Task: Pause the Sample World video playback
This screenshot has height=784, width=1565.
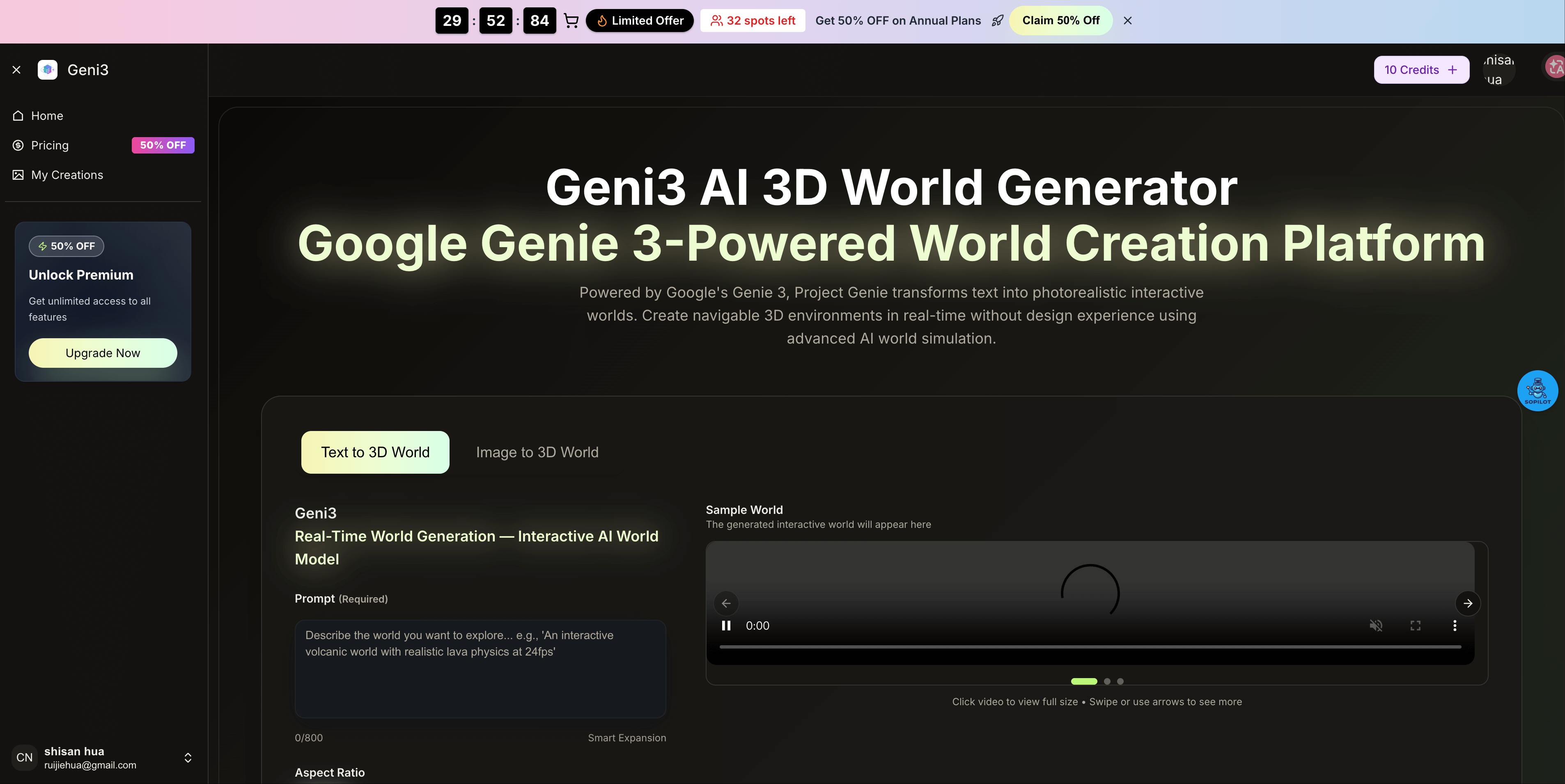Action: point(726,626)
